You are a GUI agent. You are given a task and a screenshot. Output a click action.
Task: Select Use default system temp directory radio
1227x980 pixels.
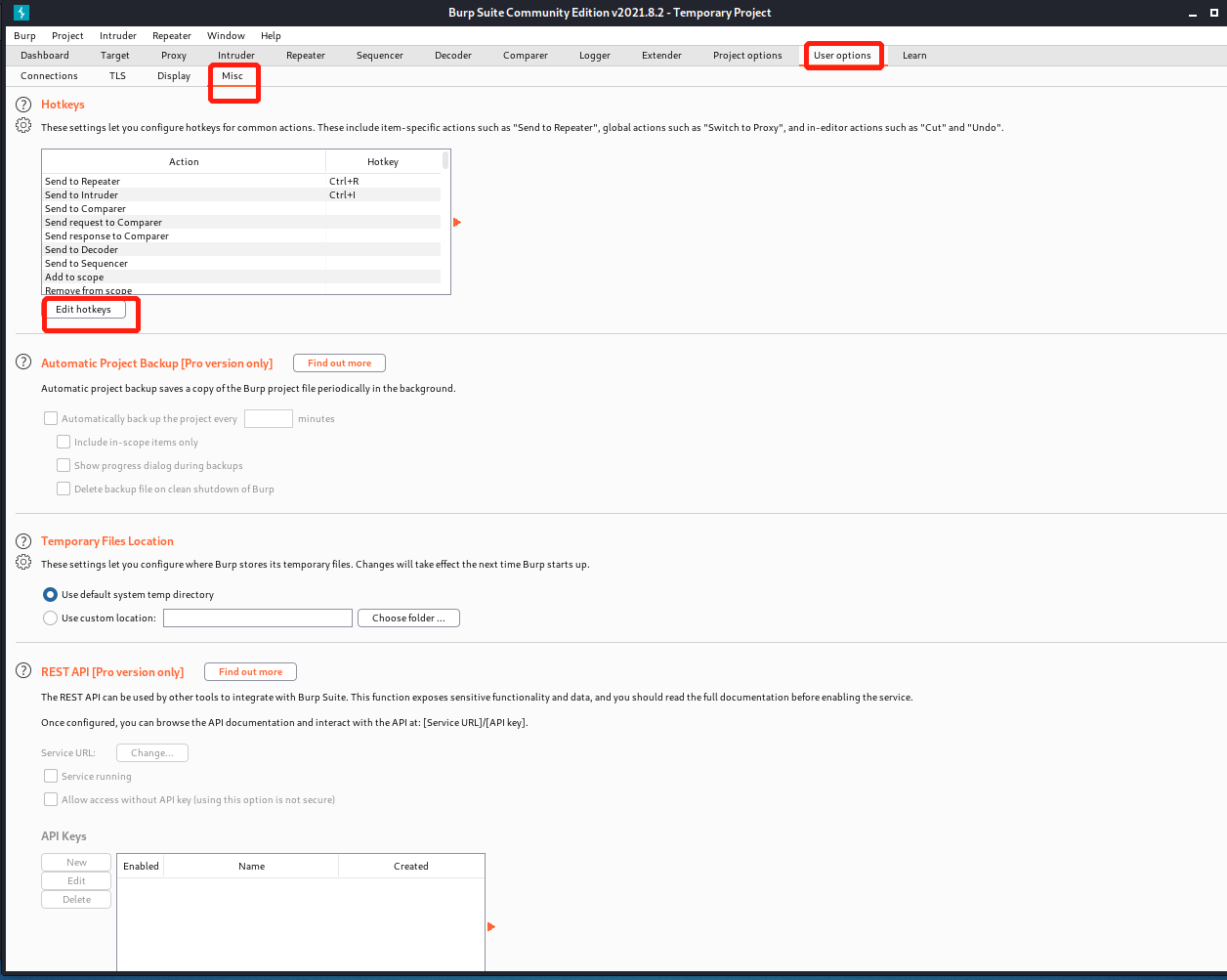coord(51,594)
